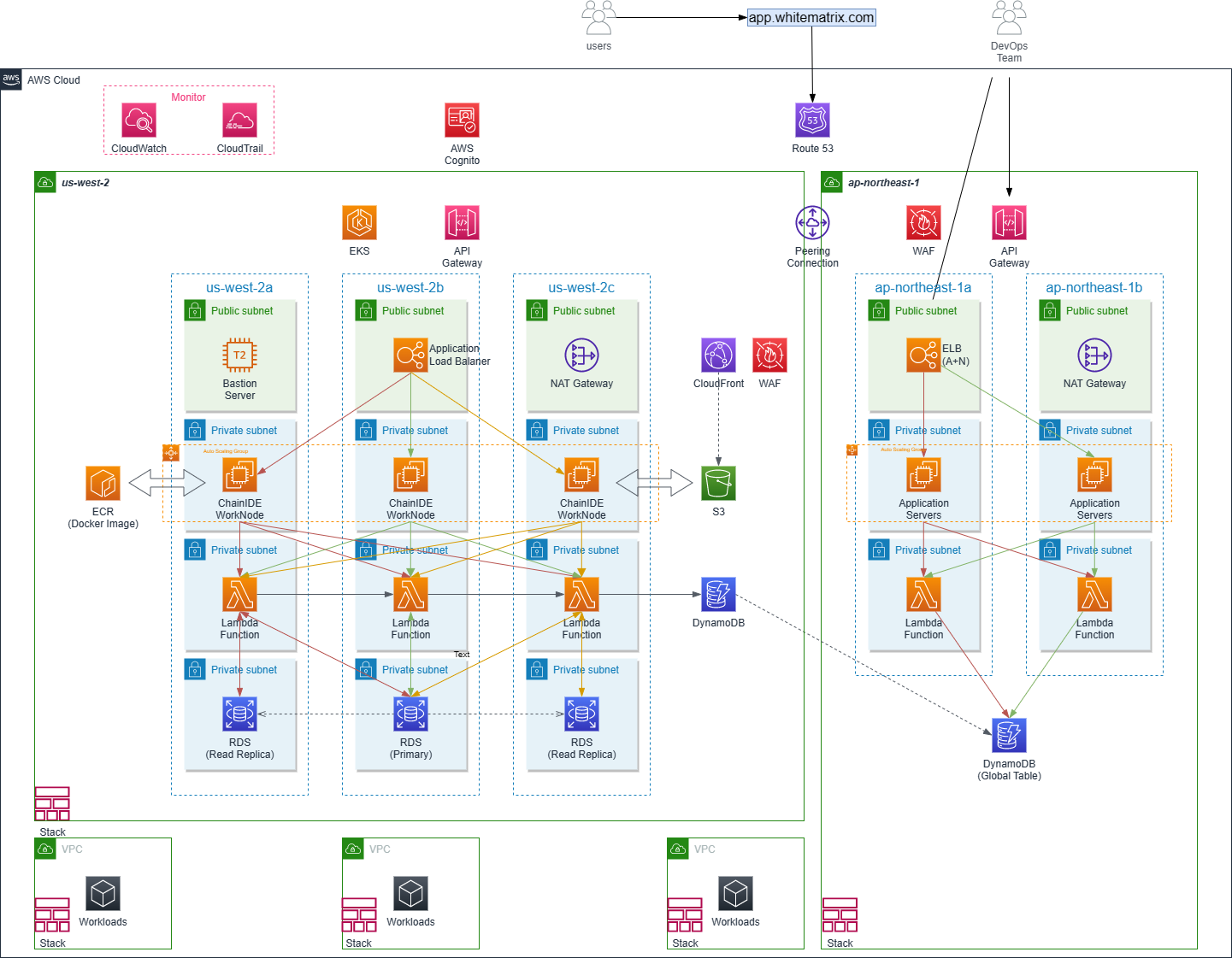Click the DynamoDB icon in us-west-2

point(718,595)
